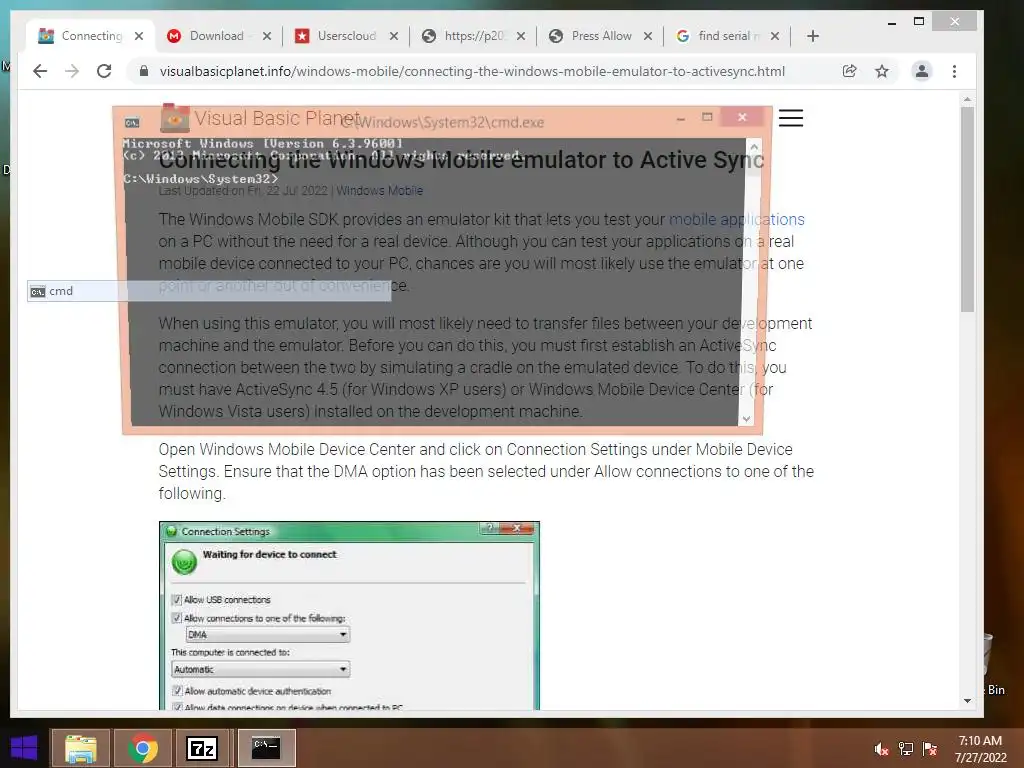Click the network tray icon

coord(906,749)
